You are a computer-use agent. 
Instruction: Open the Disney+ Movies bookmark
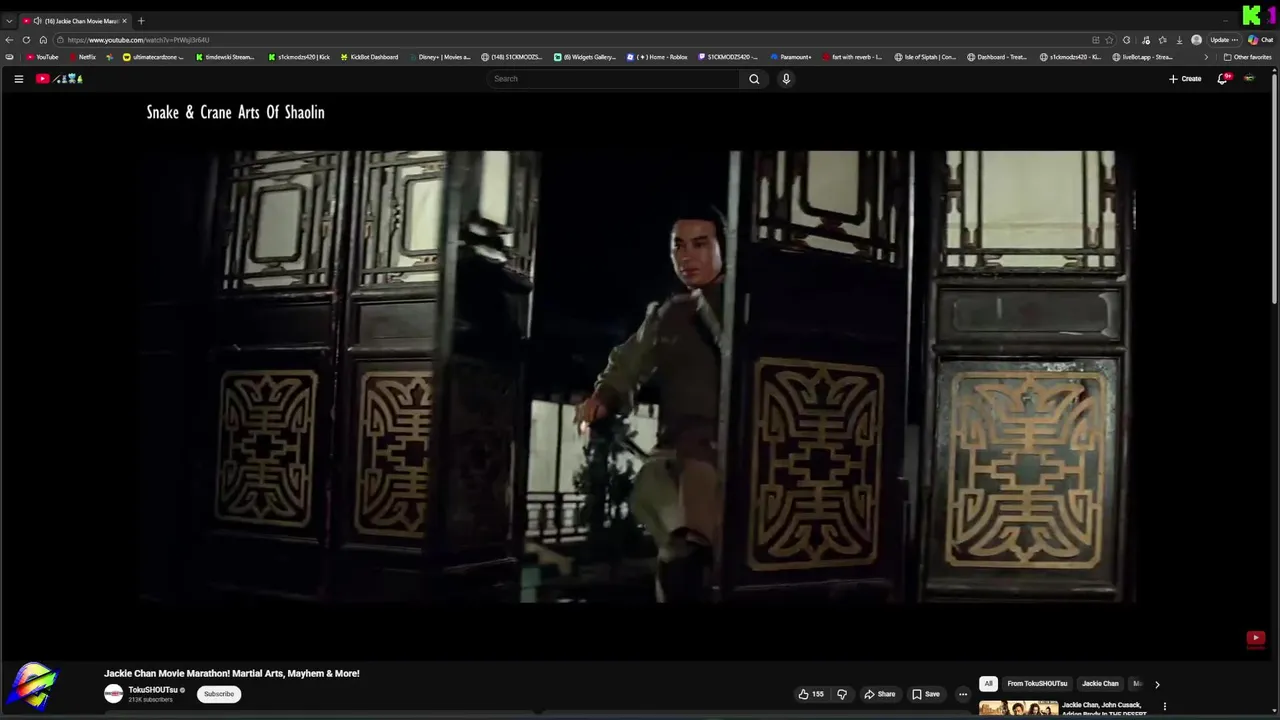(x=439, y=57)
